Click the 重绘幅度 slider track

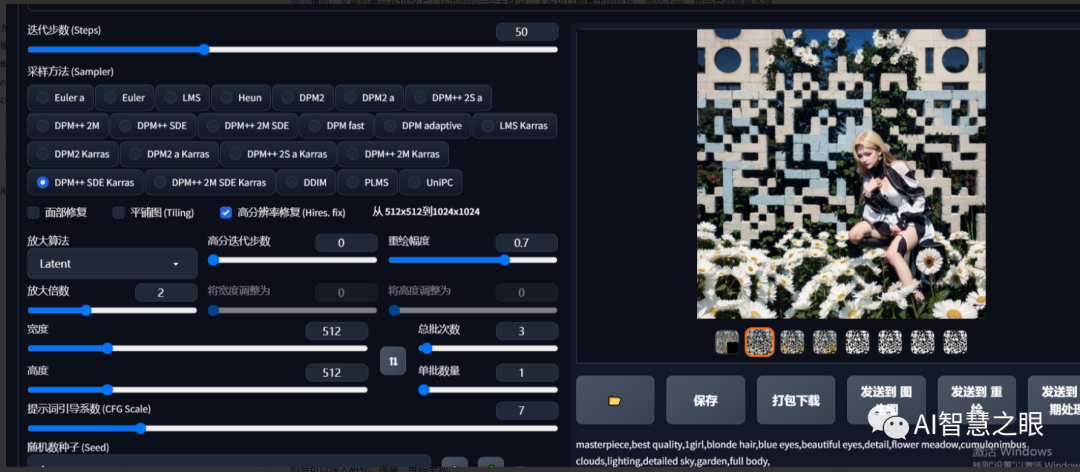click(472, 260)
